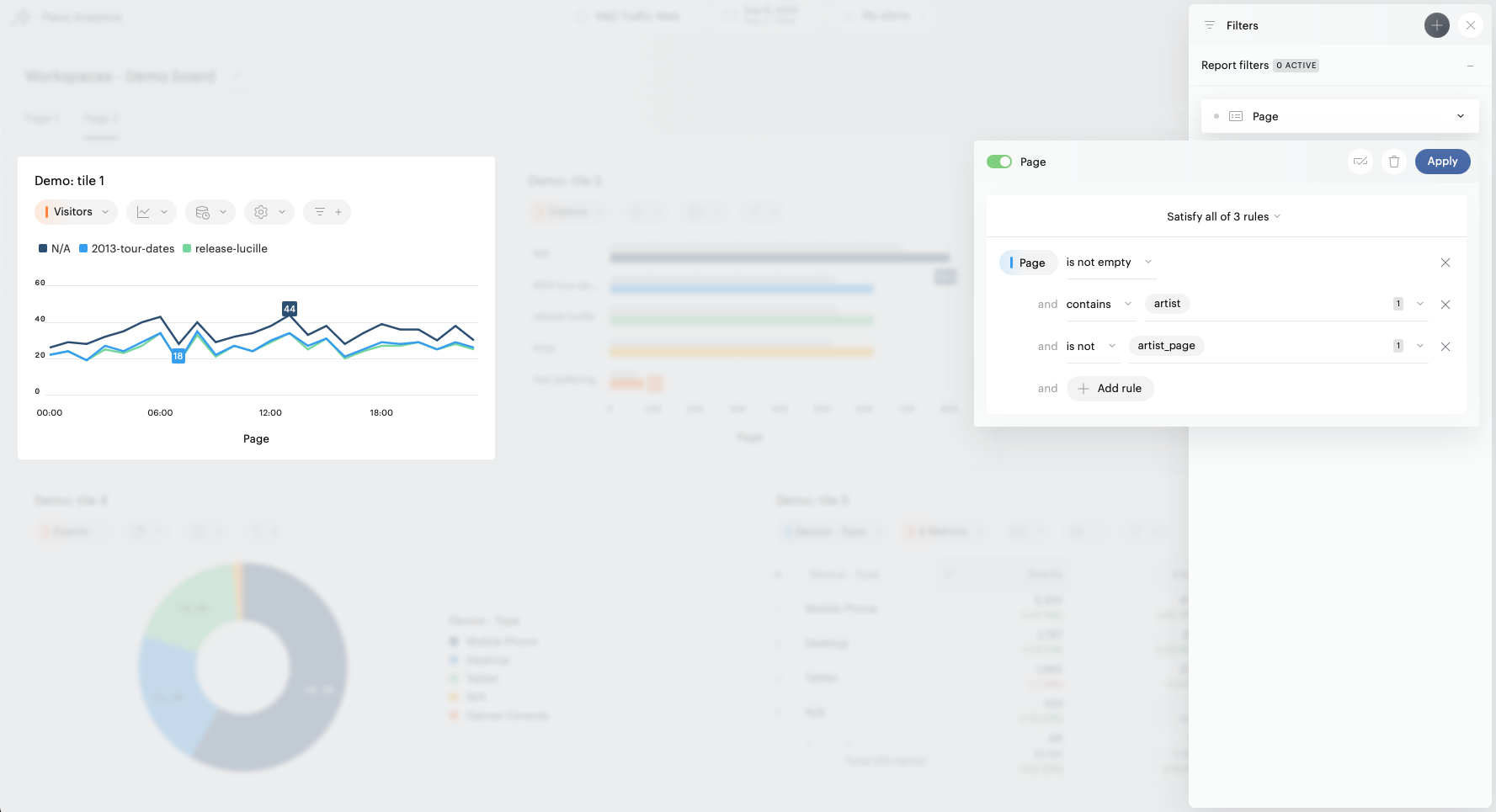
Task: Toggle the 2013-tour-dates legend series
Action: [x=127, y=249]
